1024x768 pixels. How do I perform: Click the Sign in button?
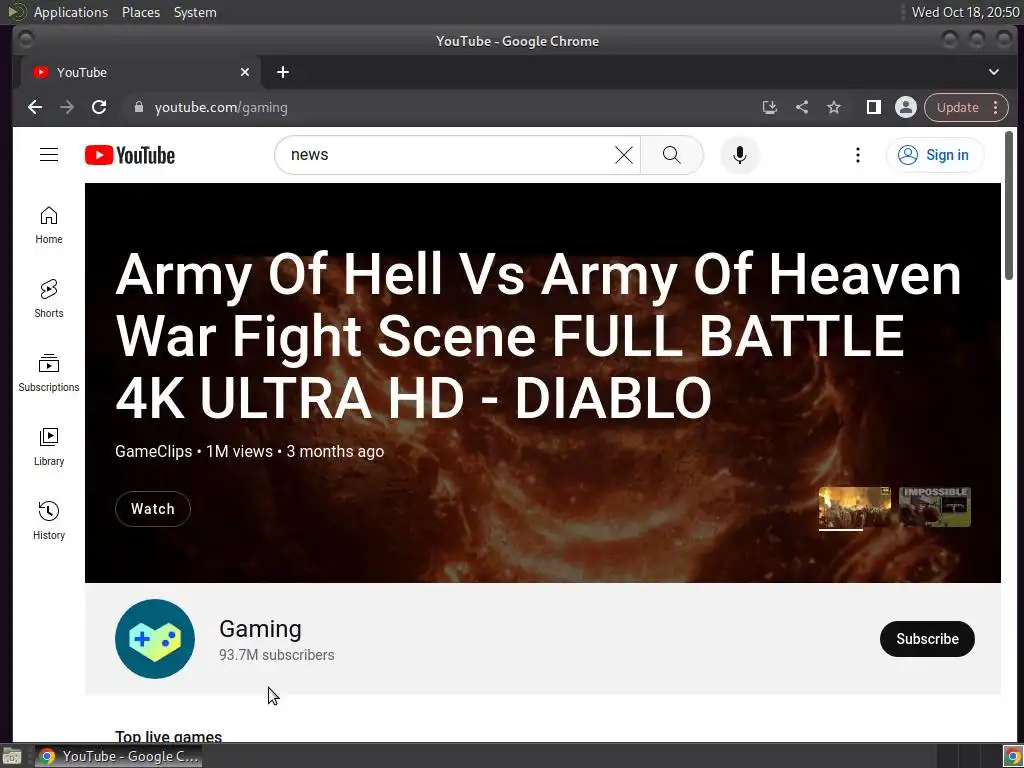click(935, 155)
